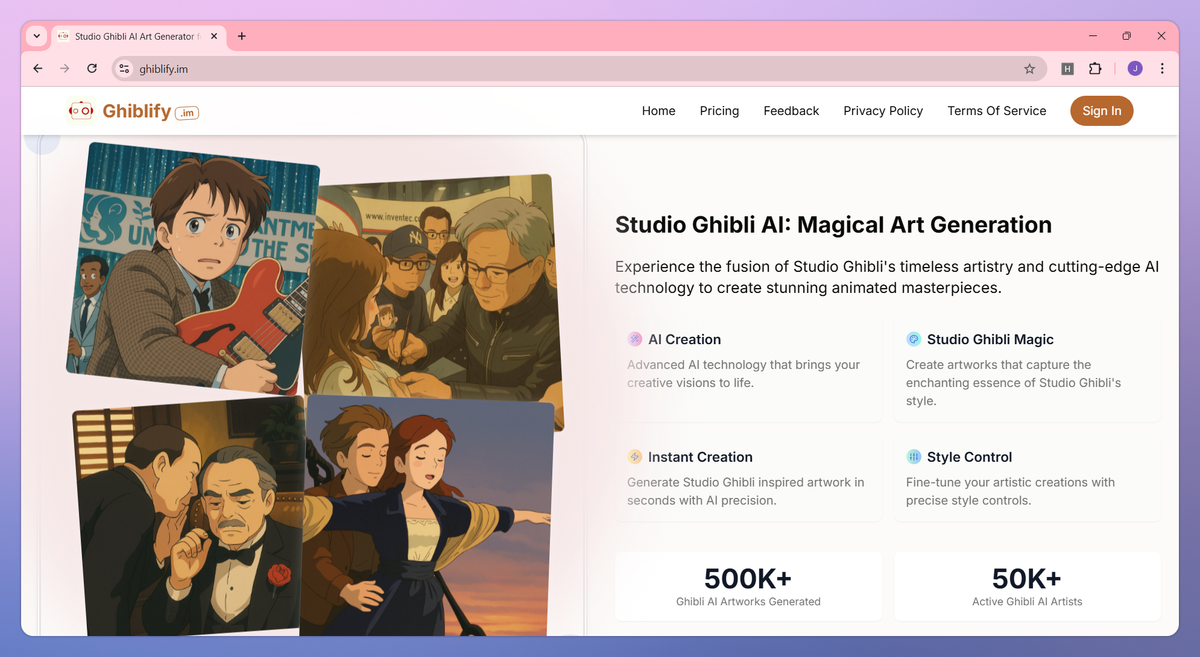Image resolution: width=1200 pixels, height=657 pixels.
Task: Click the 50K+ statistic
Action: coord(1027,578)
